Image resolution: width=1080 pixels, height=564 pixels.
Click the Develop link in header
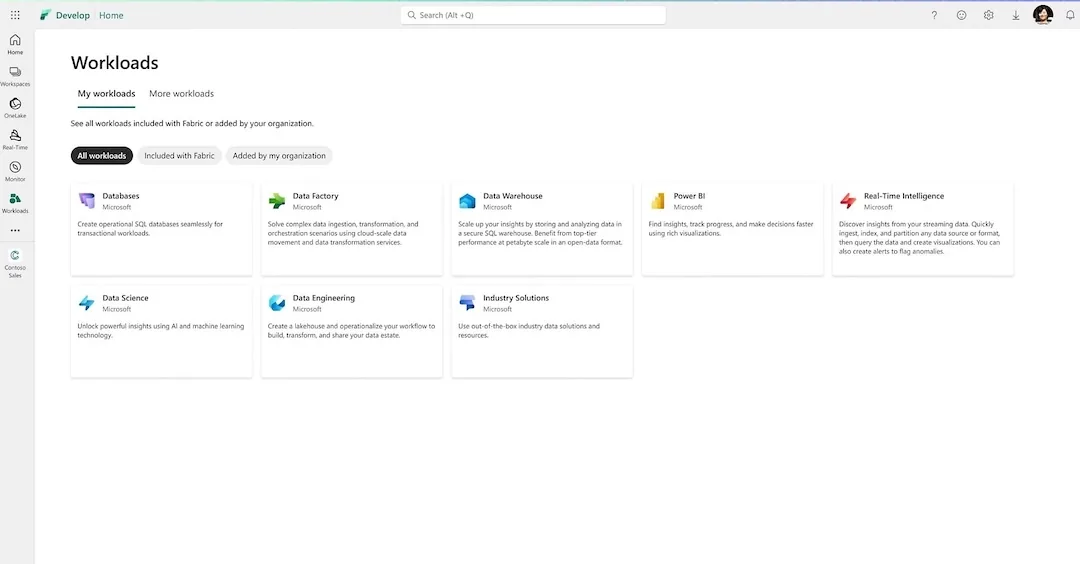click(73, 15)
